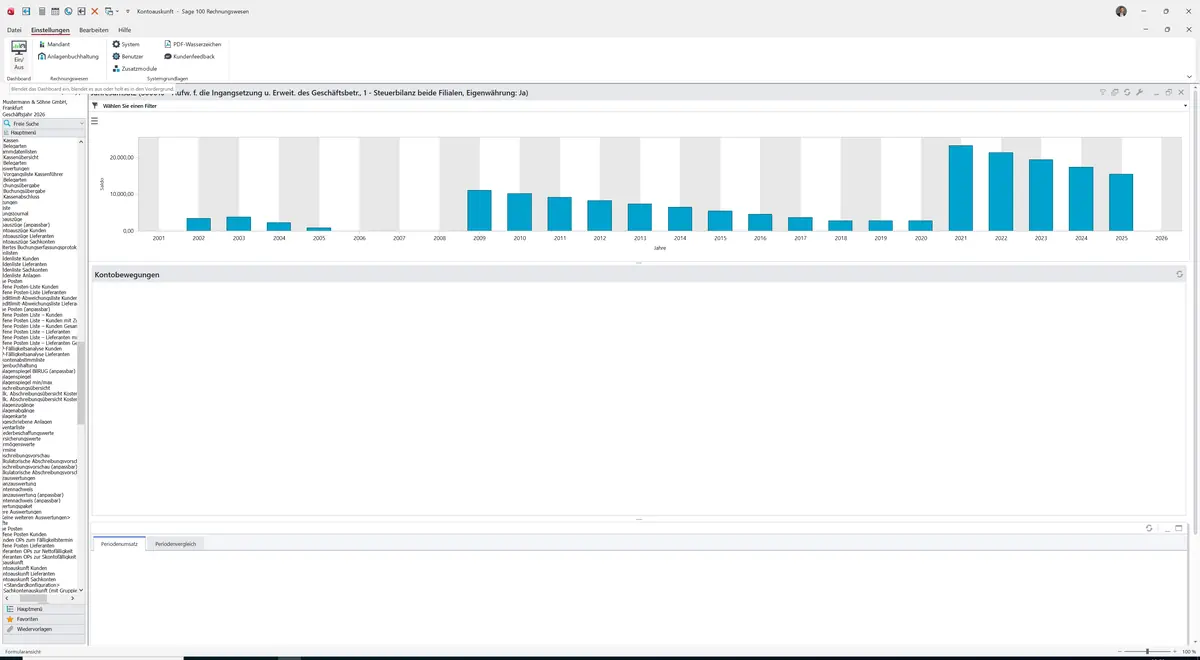This screenshot has width=1200, height=660.
Task: Open the Datei menu
Action: coord(14,30)
